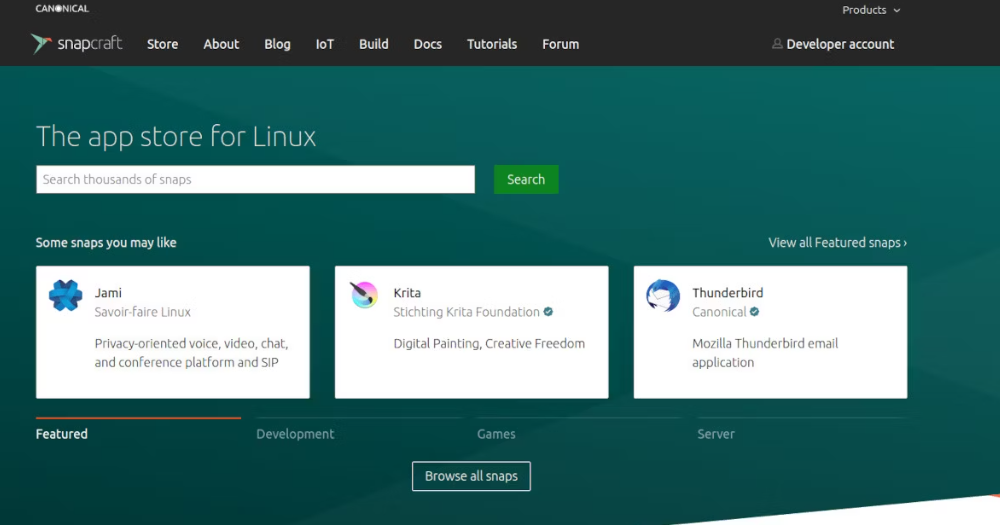Viewport: 1000px width, 525px height.
Task: Open the Developer account link
Action: [840, 44]
